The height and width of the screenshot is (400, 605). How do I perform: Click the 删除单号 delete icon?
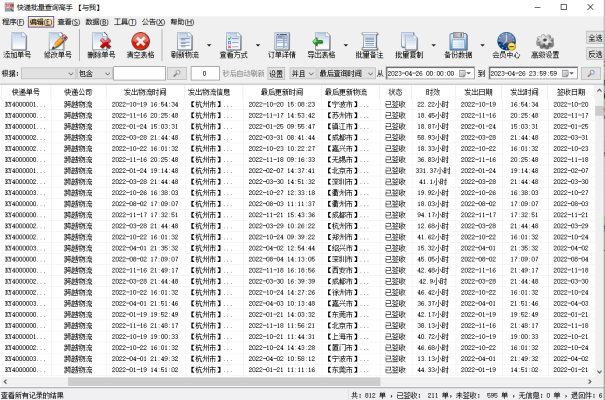click(102, 43)
